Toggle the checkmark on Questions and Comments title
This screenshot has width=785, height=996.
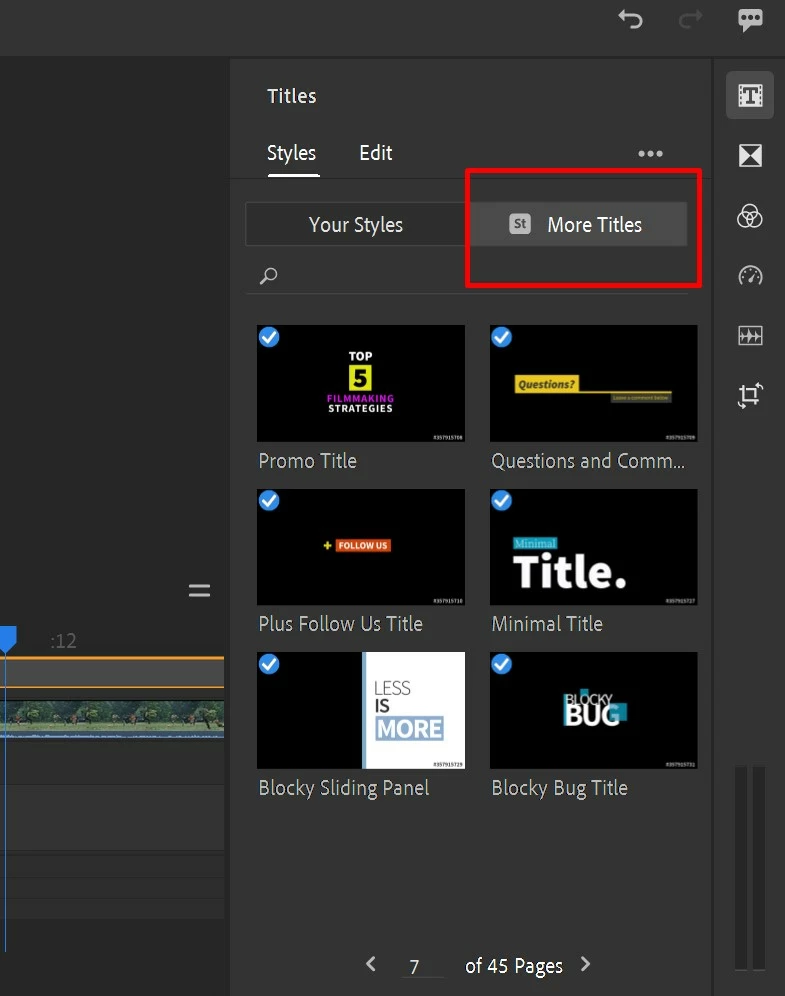tap(502, 337)
